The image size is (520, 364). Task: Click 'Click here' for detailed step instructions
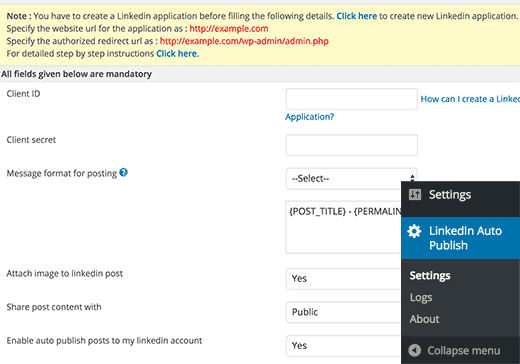(x=177, y=54)
